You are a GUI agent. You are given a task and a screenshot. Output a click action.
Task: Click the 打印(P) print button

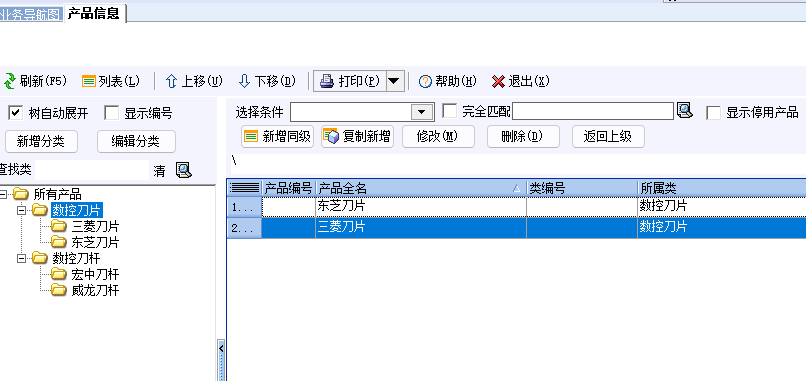tap(350, 81)
